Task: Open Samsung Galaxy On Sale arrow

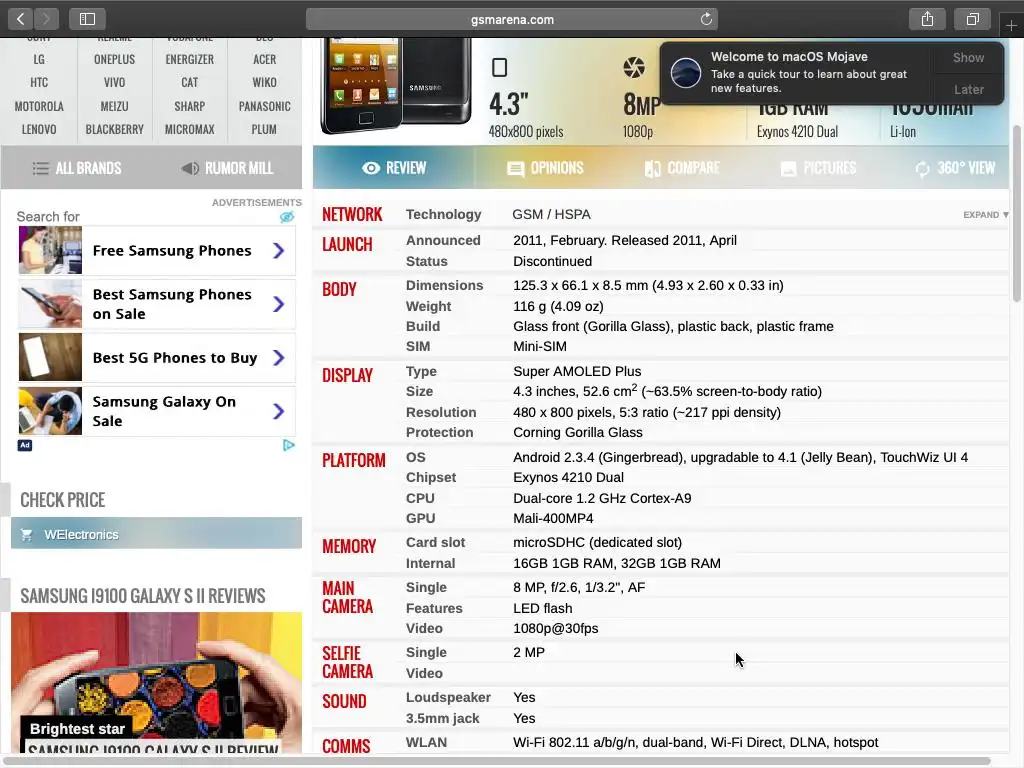Action: (x=278, y=411)
